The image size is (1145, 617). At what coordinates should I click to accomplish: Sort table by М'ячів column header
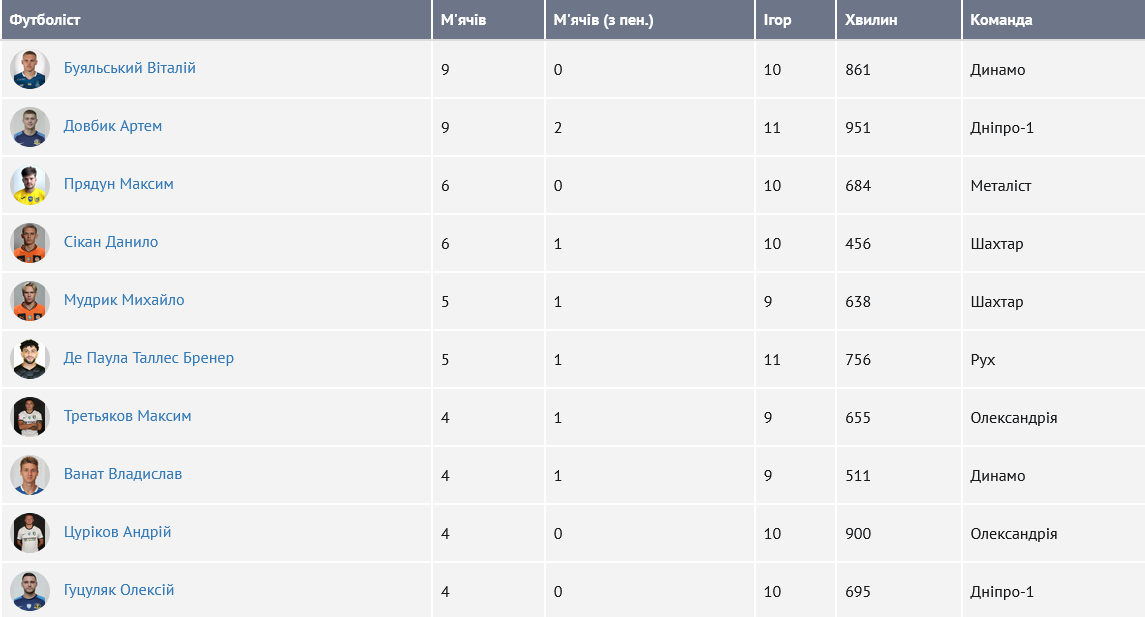[464, 20]
